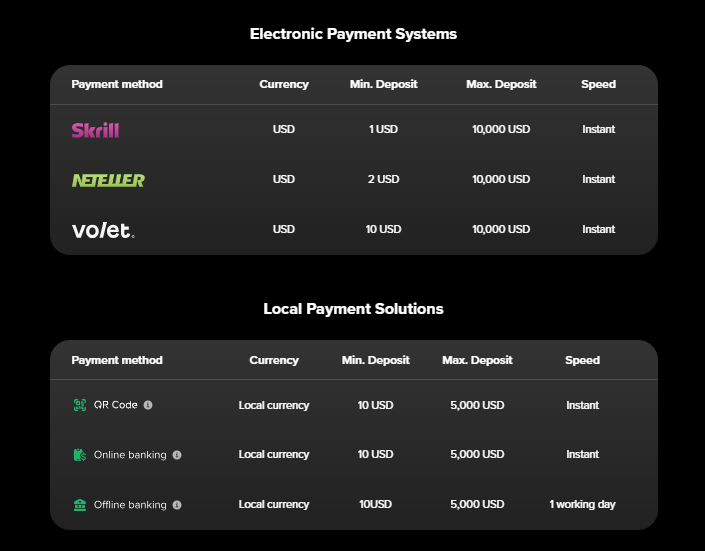Select the Offline banking payment label
The width and height of the screenshot is (705, 551).
click(x=130, y=505)
